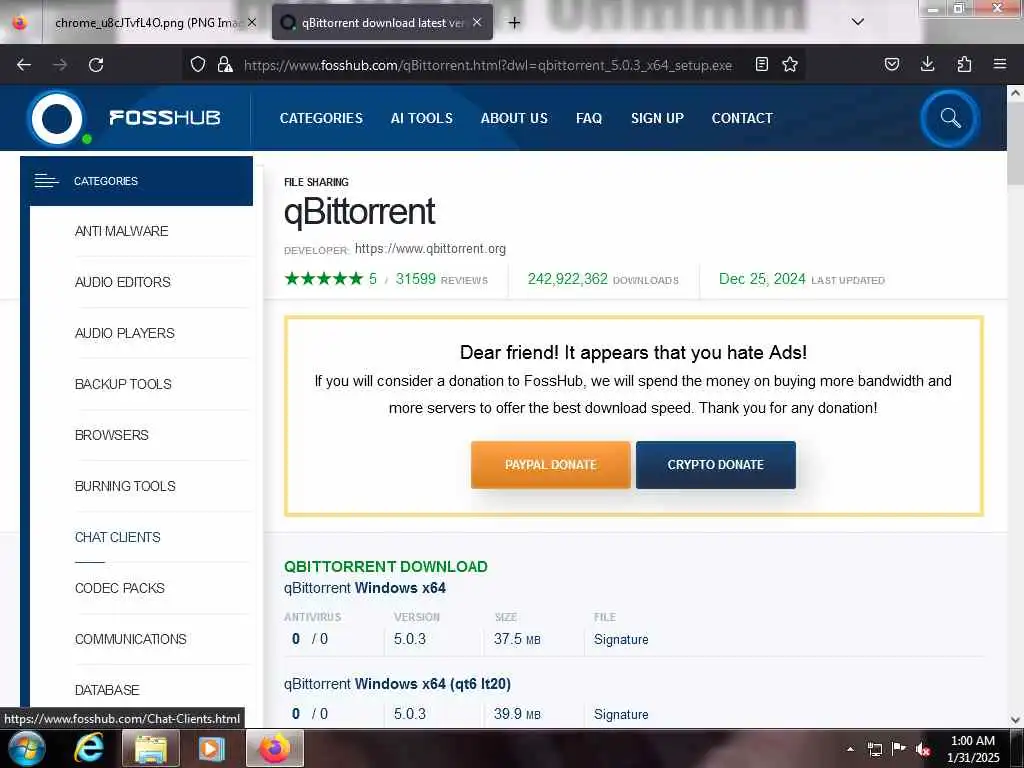Open CODEC PACKS category

pyautogui.click(x=120, y=588)
